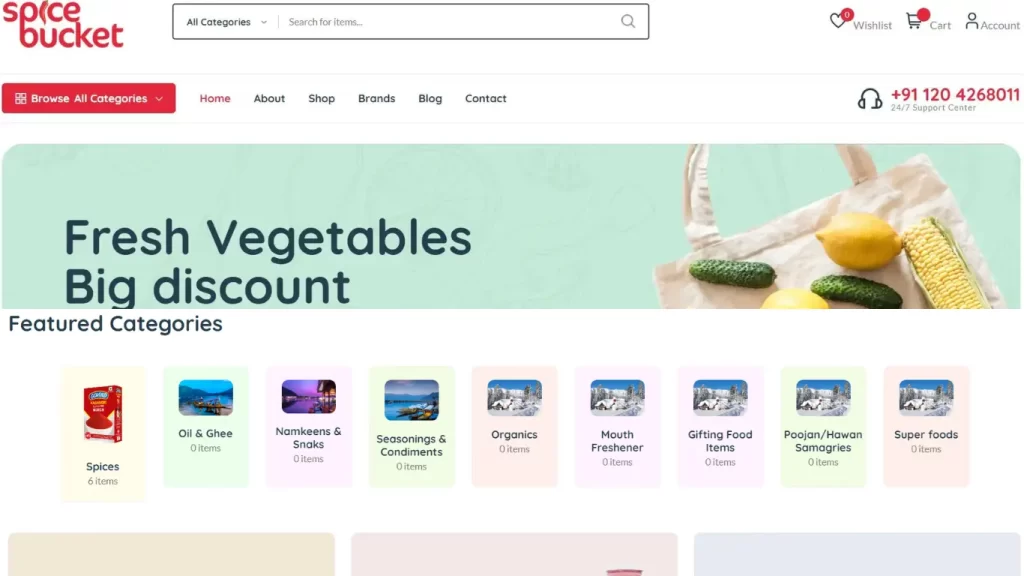Image resolution: width=1024 pixels, height=576 pixels.
Task: Open the shopping Cart icon
Action: point(914,22)
